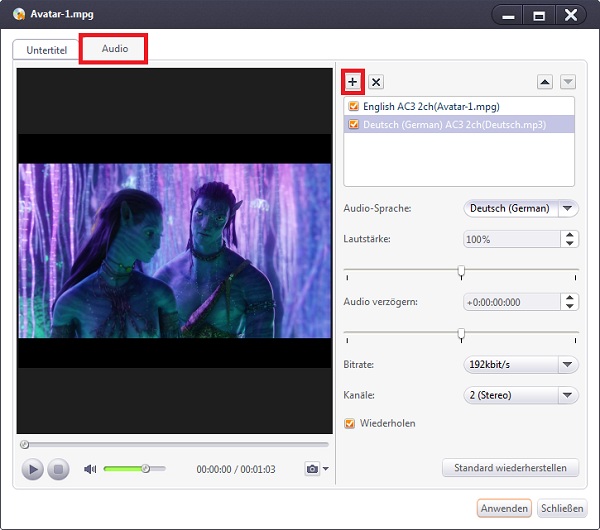The image size is (600, 530).
Task: Decrease Audio verzögern with down arrow
Action: coord(570,306)
